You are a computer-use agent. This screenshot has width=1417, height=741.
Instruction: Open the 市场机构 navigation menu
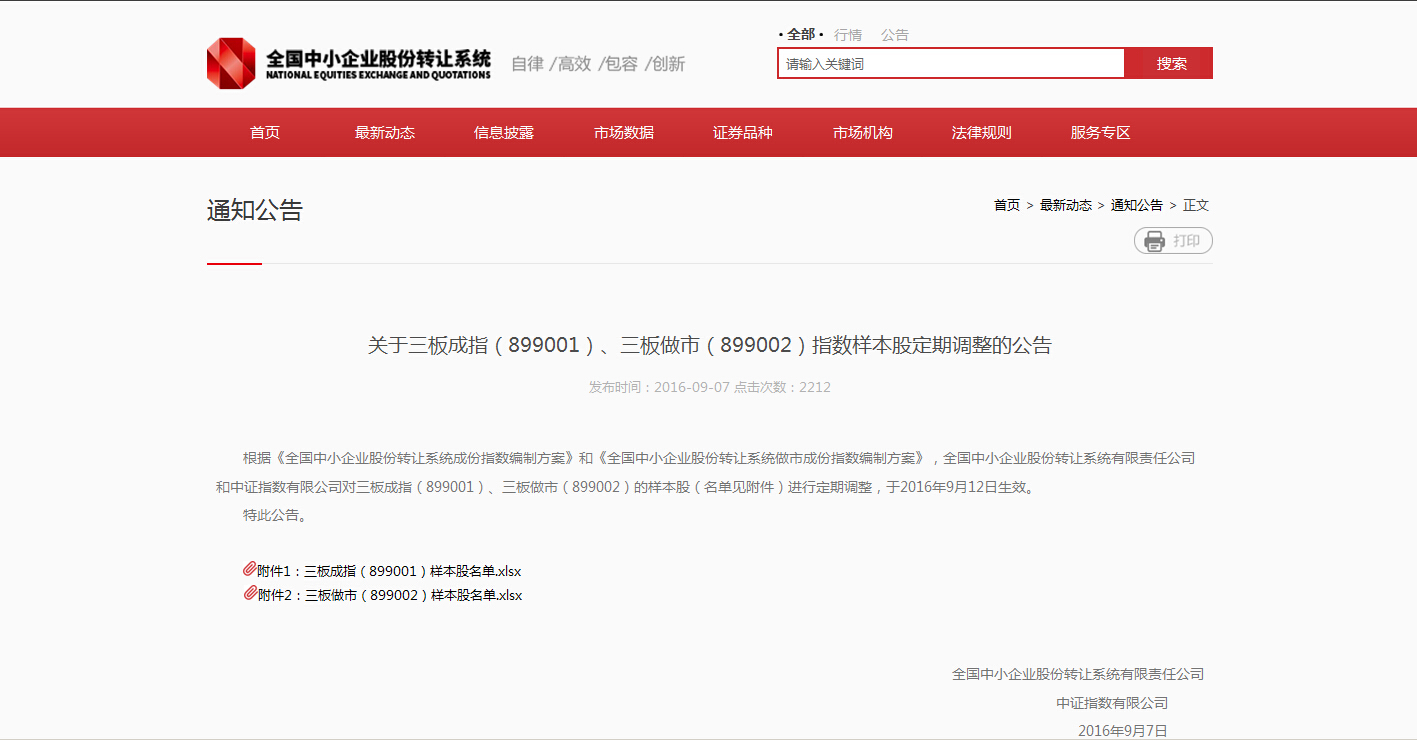(x=863, y=133)
